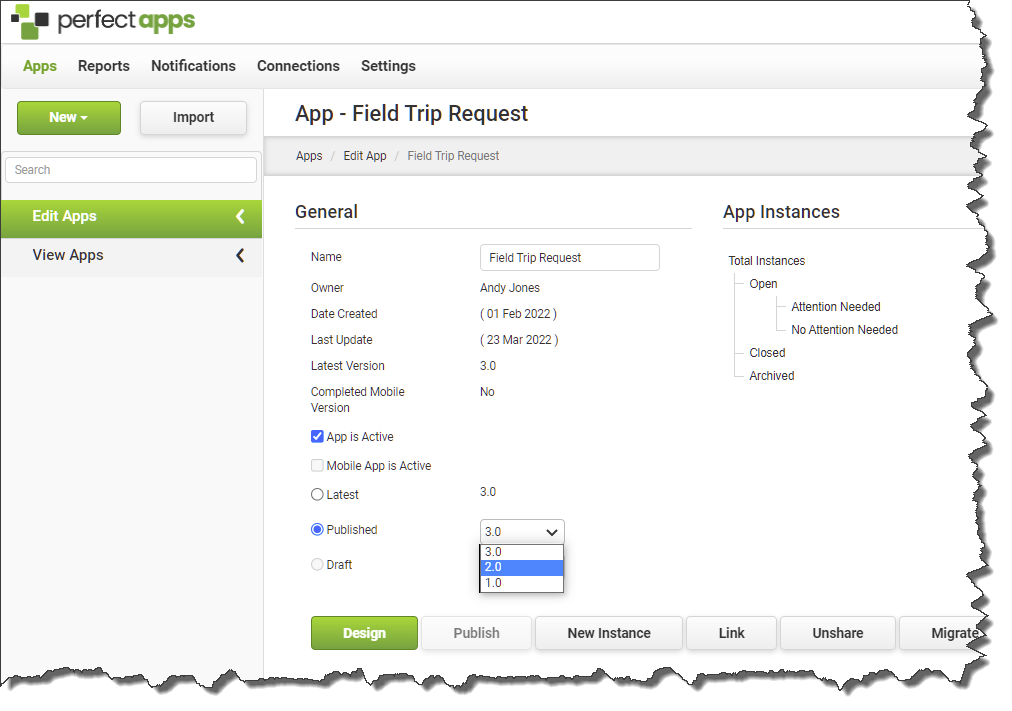Enable the Mobile App is Active checkbox

click(317, 466)
